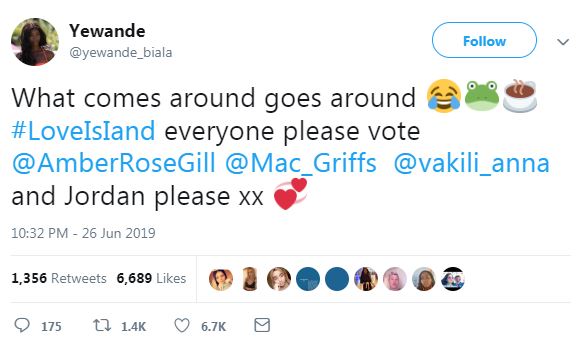Open the @vakili_anna mention
Image resolution: width=580 pixels, height=363 pixels.
(x=471, y=163)
